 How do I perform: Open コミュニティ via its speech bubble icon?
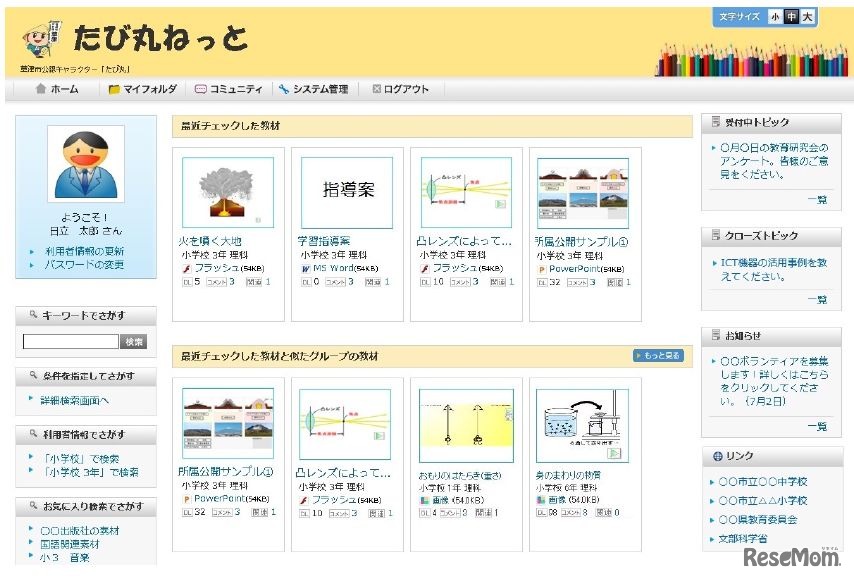point(200,88)
